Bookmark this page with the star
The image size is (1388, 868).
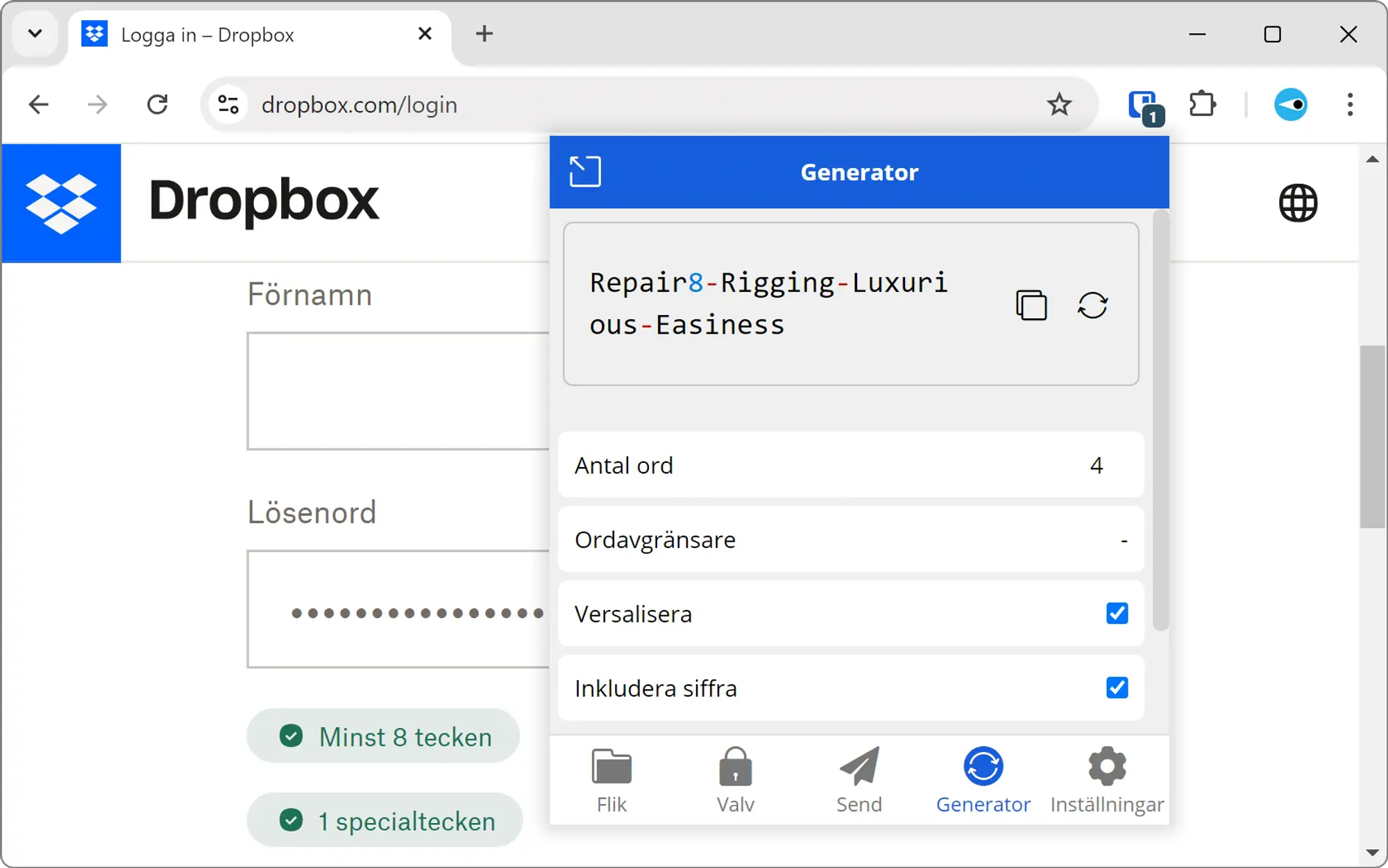pyautogui.click(x=1059, y=105)
